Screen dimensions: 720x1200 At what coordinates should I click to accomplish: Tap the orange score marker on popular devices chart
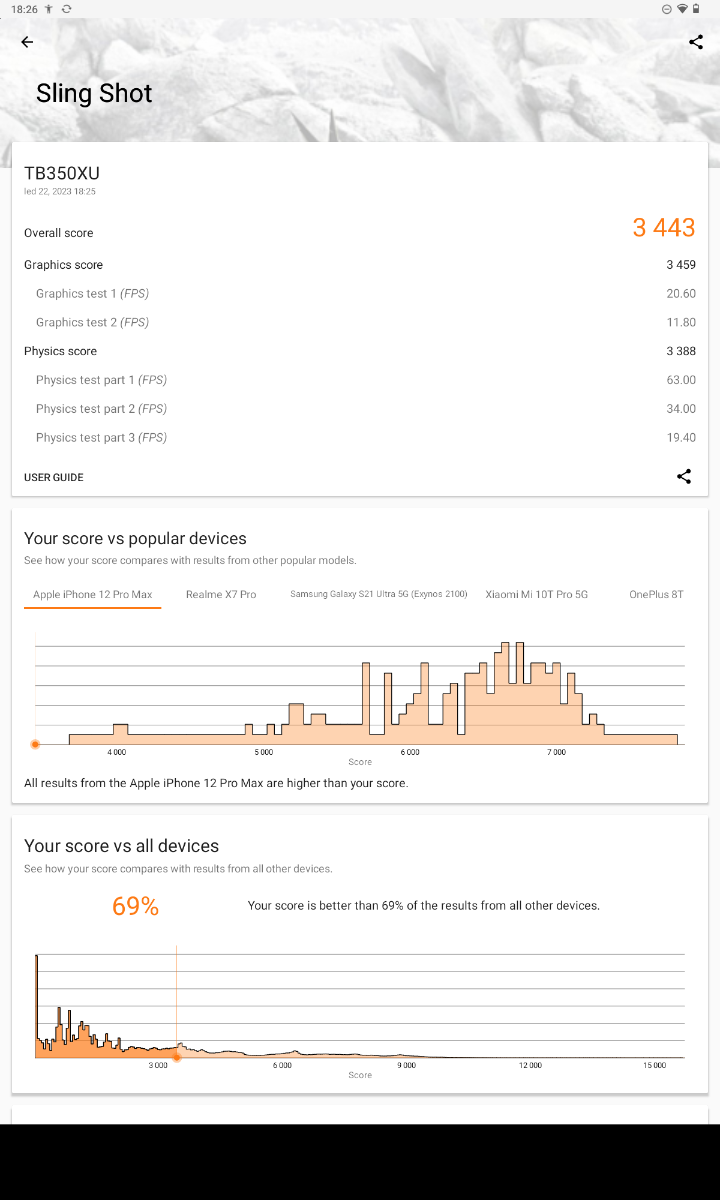tap(35, 744)
